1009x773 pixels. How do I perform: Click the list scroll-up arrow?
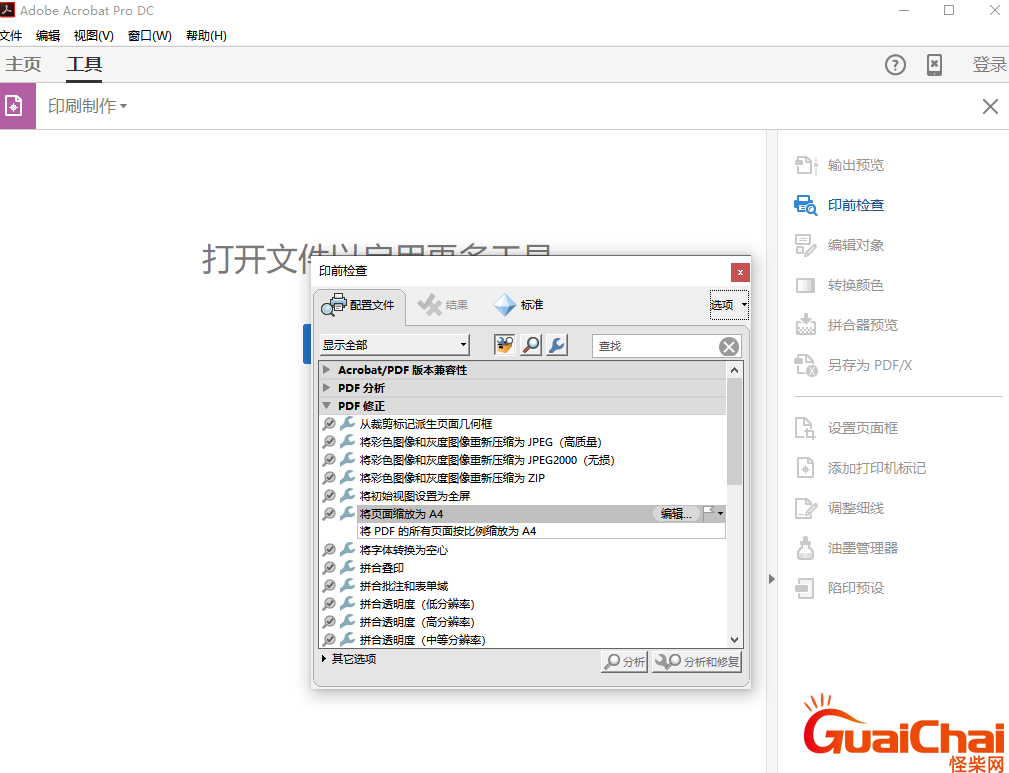(734, 370)
